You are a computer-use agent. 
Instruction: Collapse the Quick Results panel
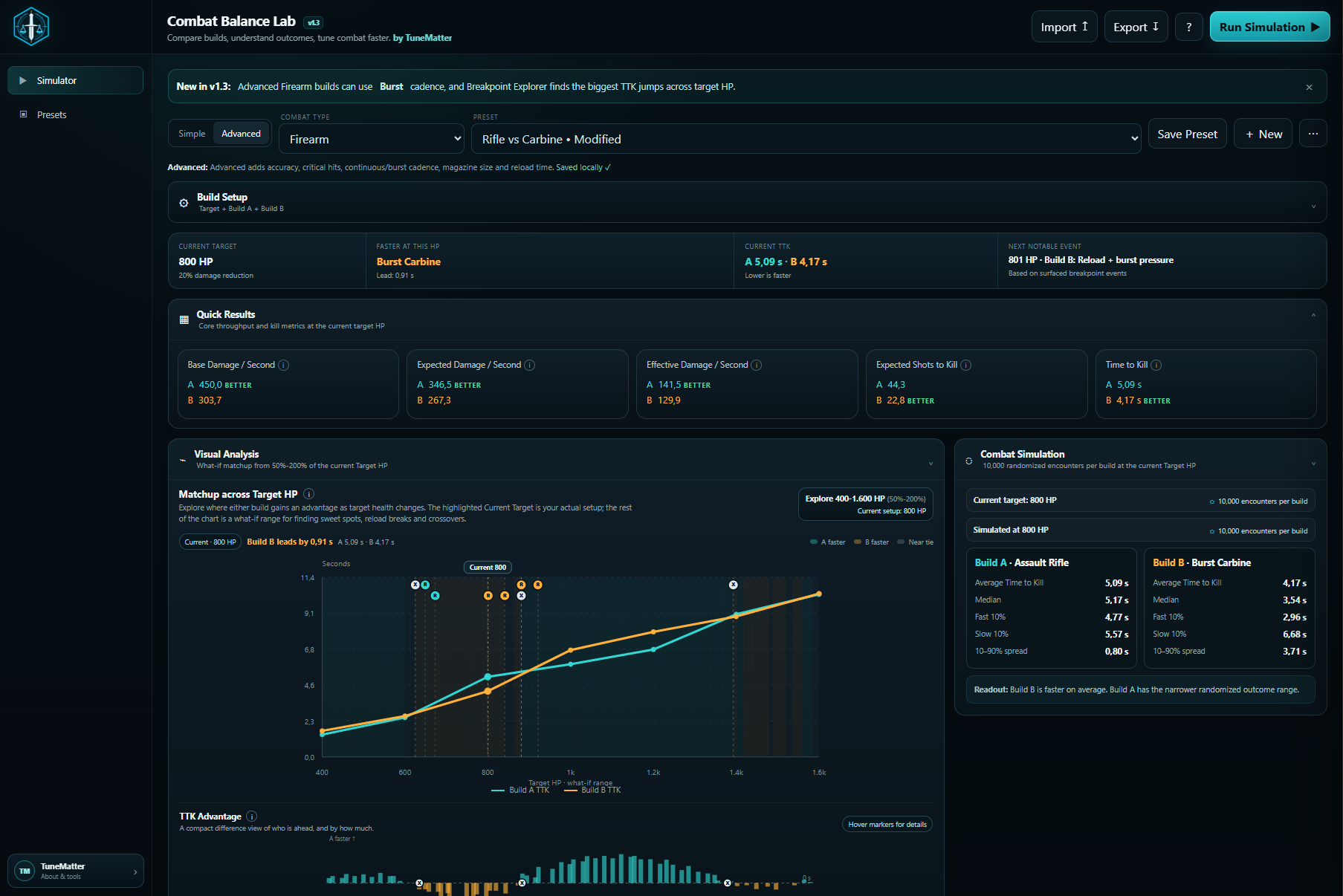[x=1313, y=316]
